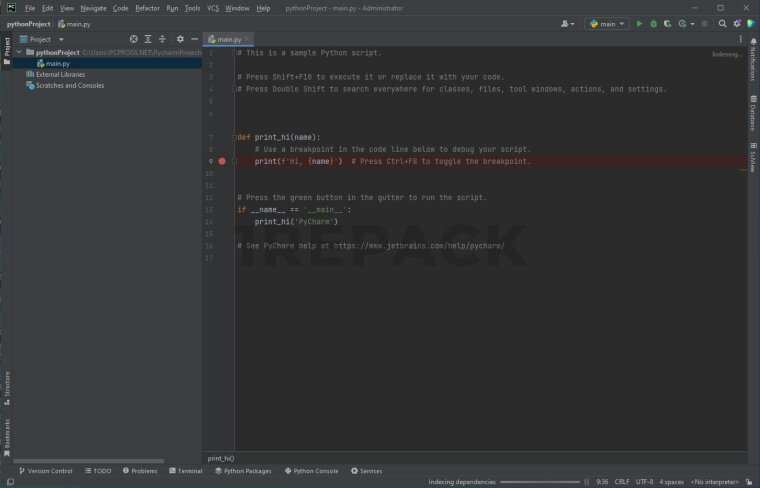760x488 pixels.
Task: Select main.py in the project tree
Action: [x=57, y=63]
